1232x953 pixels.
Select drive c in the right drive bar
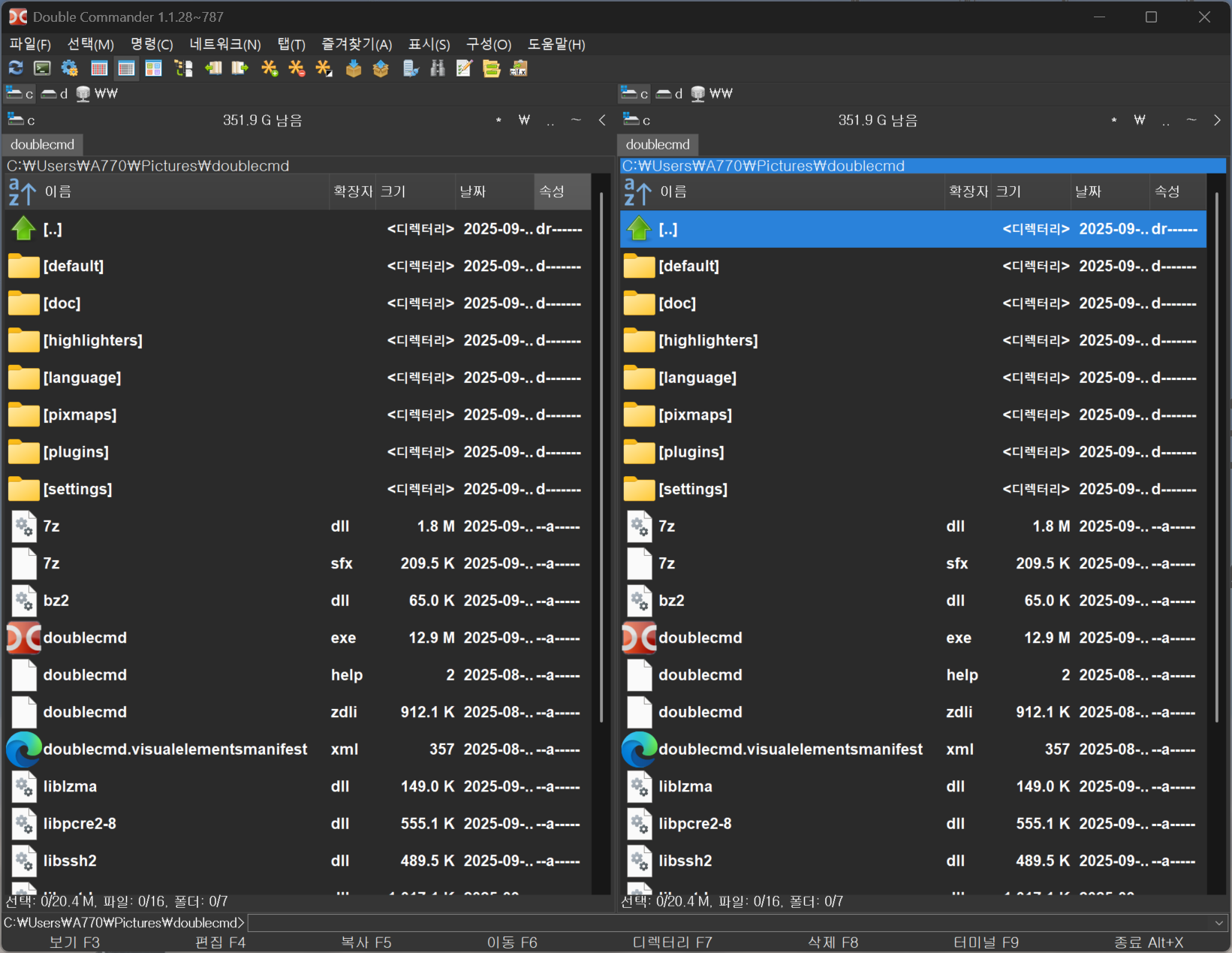635,93
